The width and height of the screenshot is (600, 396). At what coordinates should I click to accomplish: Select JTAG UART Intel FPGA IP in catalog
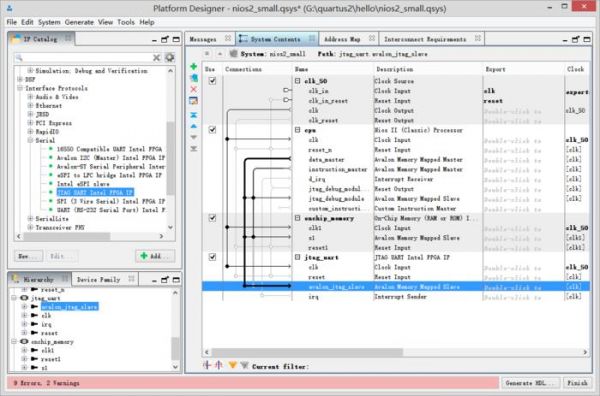tap(95, 192)
